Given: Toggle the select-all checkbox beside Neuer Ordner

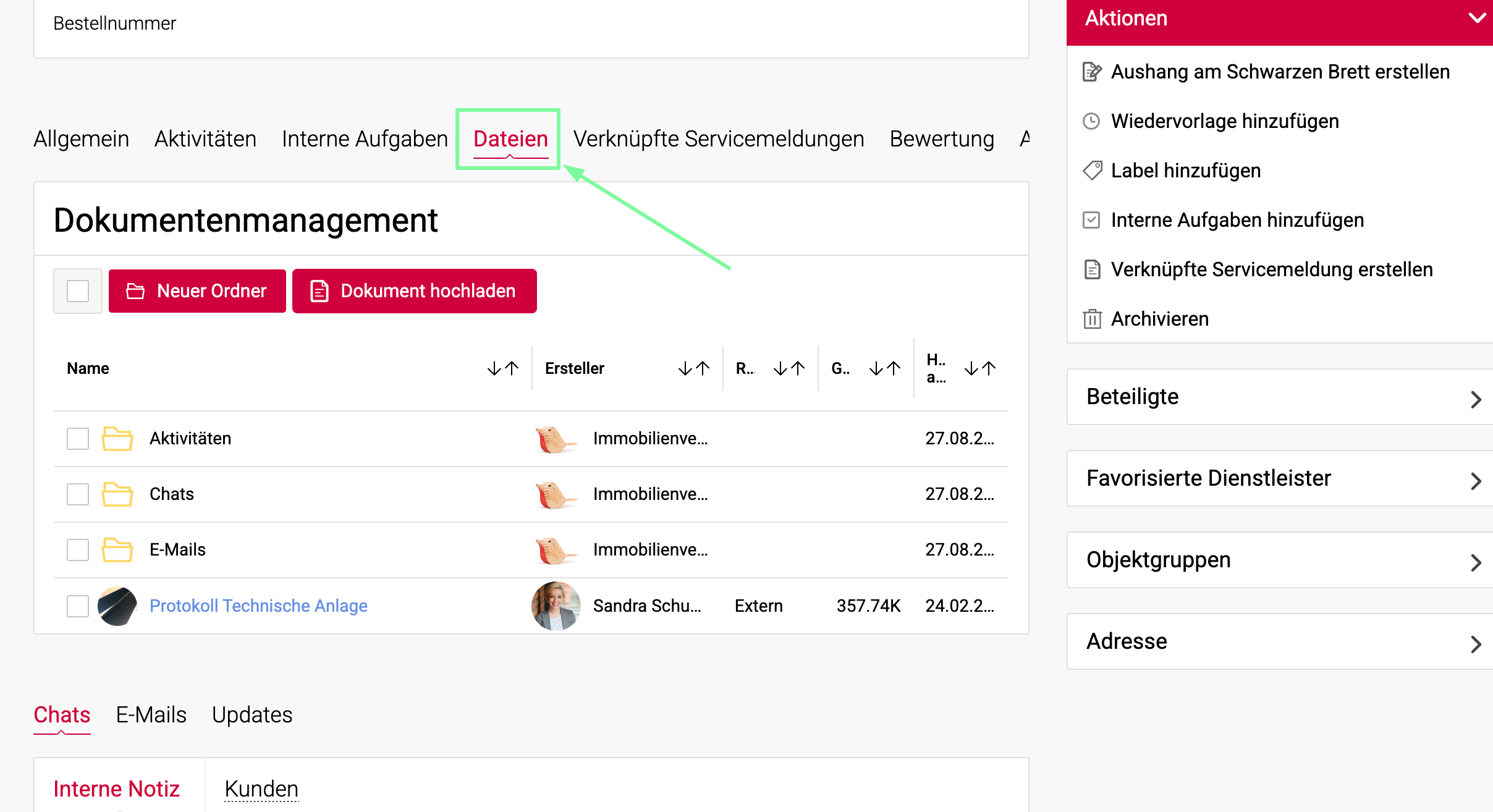Looking at the screenshot, I should tap(78, 291).
